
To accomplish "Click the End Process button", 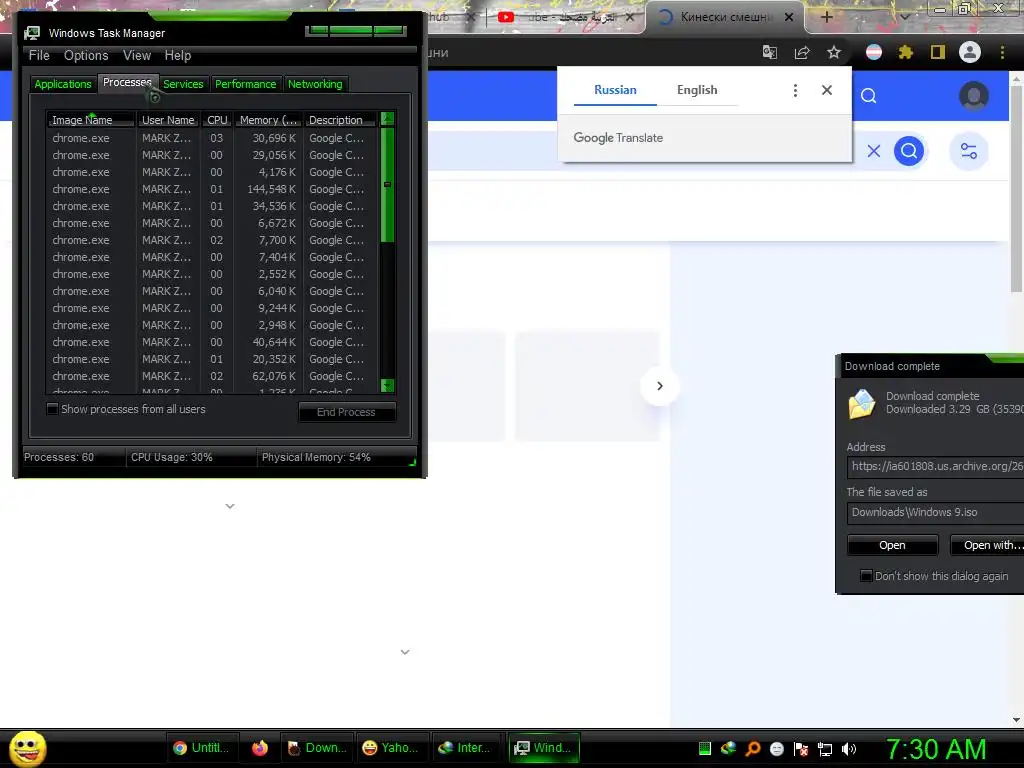I will [x=346, y=412].
